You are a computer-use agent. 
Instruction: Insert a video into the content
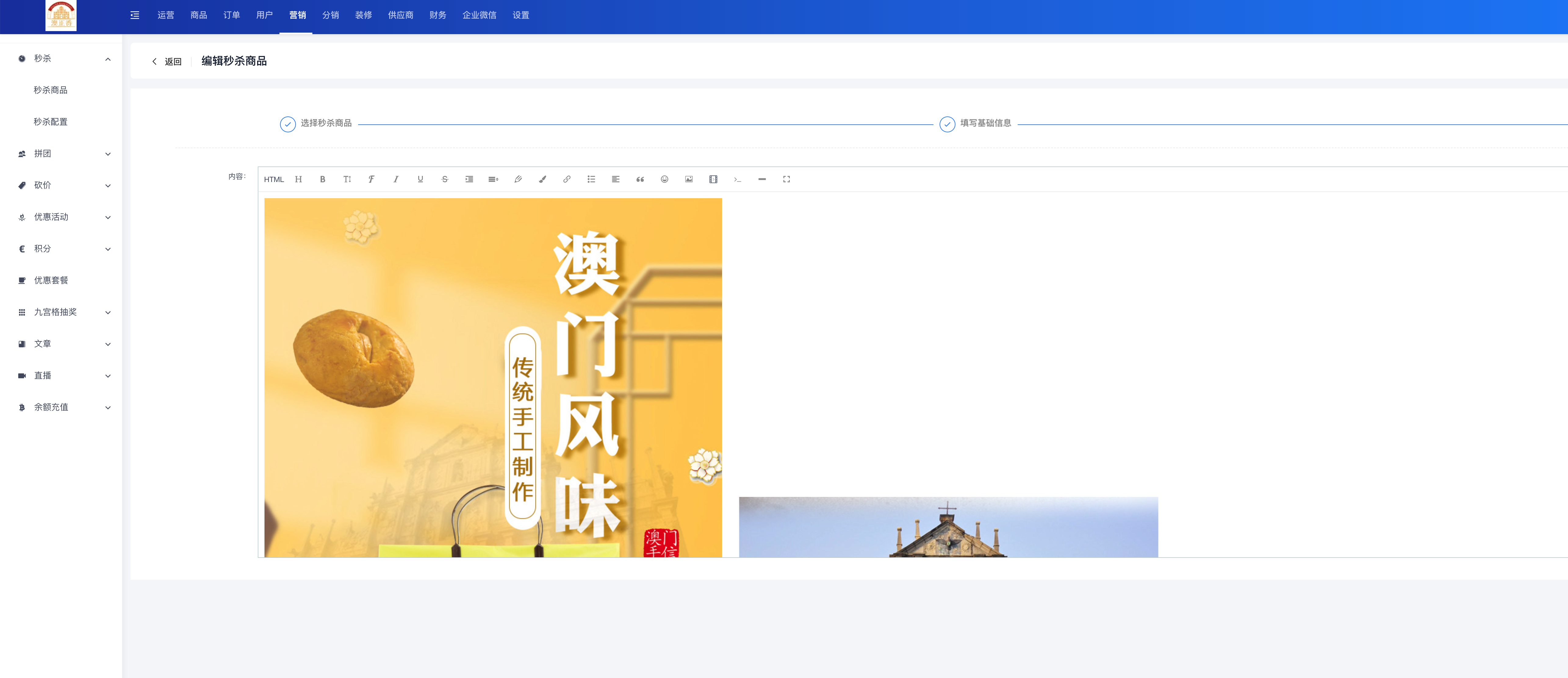click(714, 179)
